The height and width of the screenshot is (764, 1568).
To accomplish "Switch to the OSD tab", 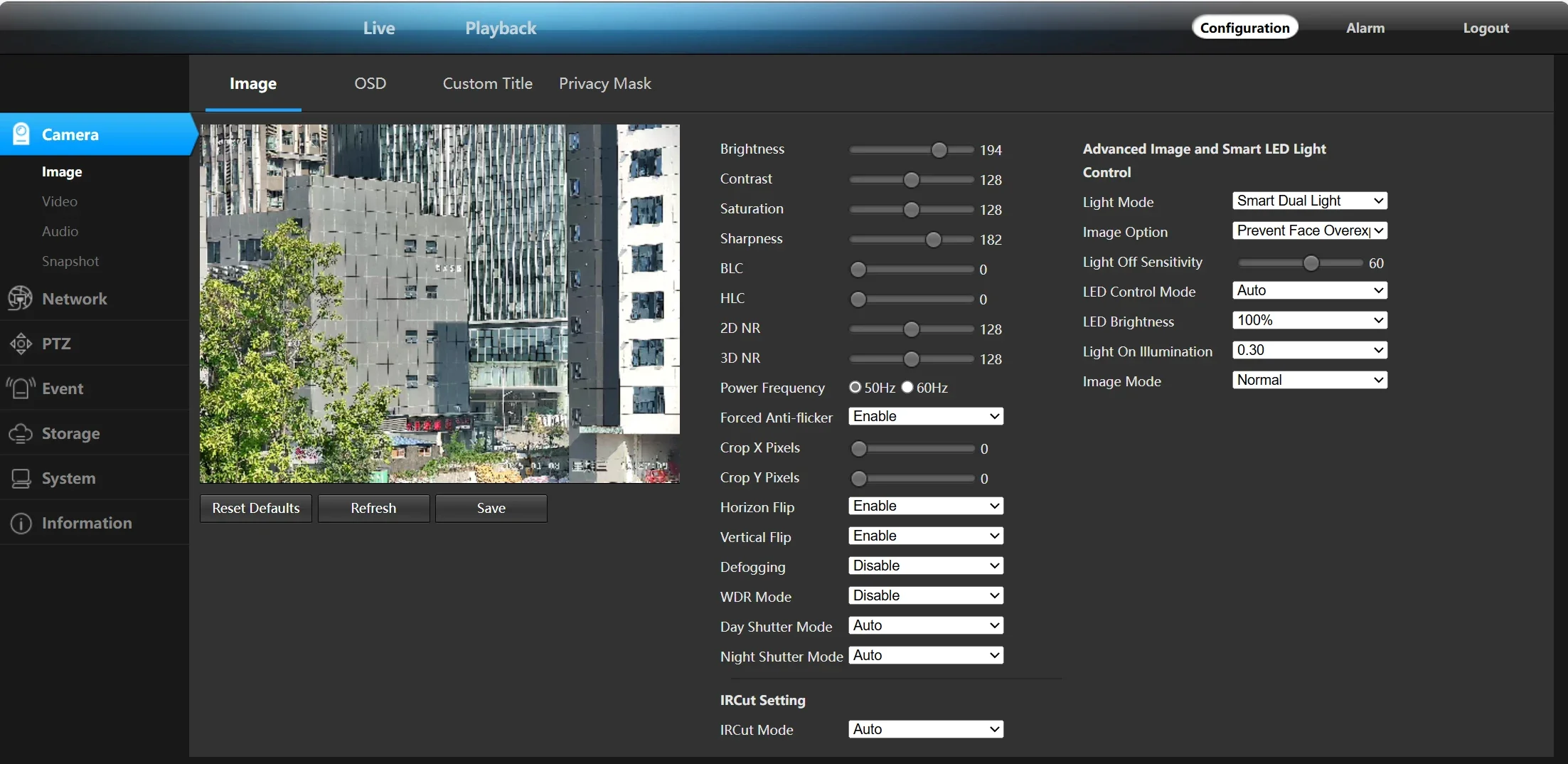I will click(x=370, y=83).
